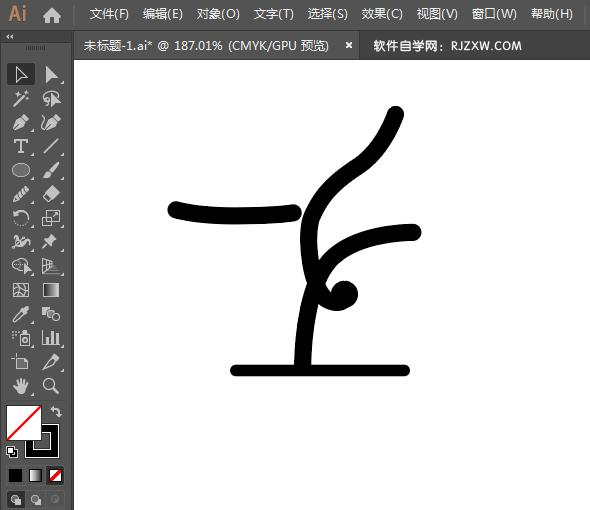This screenshot has width=590, height=510.
Task: Select the Gradient tool
Action: [x=51, y=290]
